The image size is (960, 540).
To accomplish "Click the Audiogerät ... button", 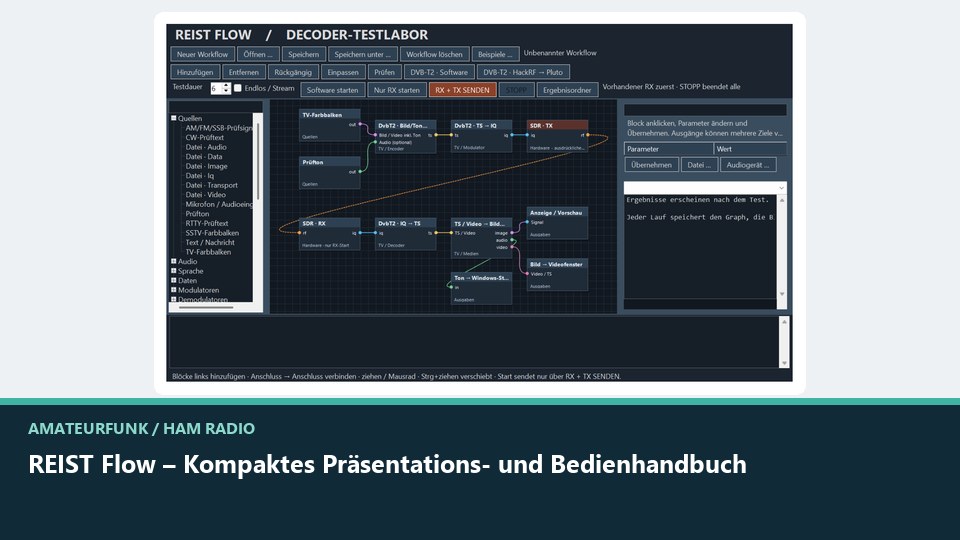I will pyautogui.click(x=748, y=165).
